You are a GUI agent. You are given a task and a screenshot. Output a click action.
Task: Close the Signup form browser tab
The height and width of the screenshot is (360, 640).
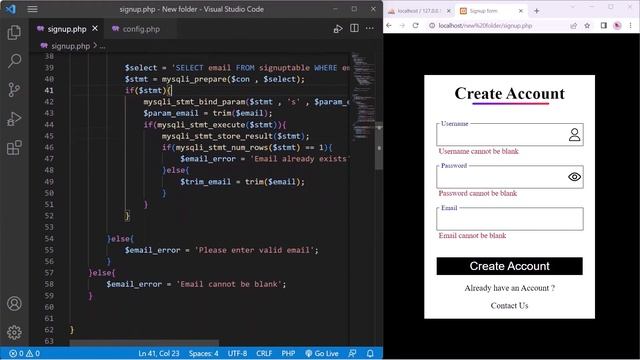coord(521,11)
